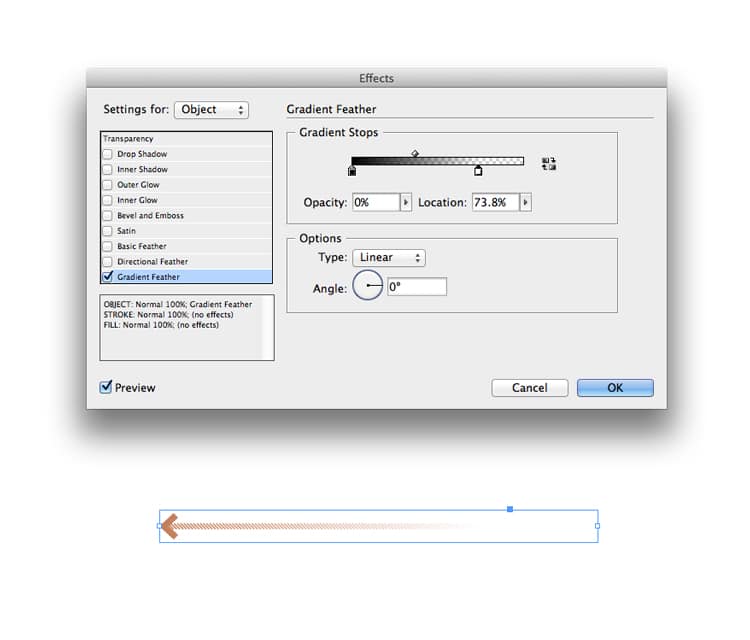750x640 pixels.
Task: Click the OK button
Action: coord(615,388)
